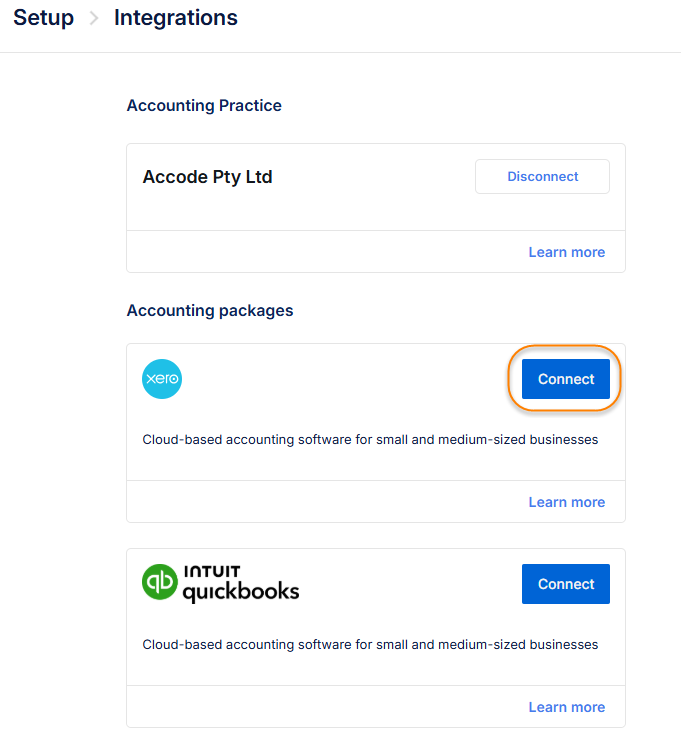681x745 pixels.
Task: Click the INTUIT word in the logo
Action: tap(213, 573)
